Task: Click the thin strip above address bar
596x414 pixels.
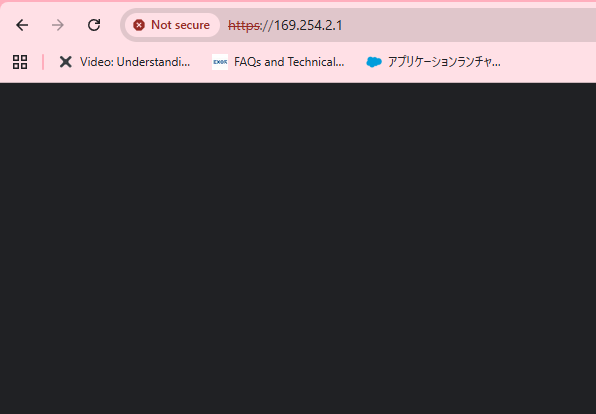Action: (x=298, y=3)
